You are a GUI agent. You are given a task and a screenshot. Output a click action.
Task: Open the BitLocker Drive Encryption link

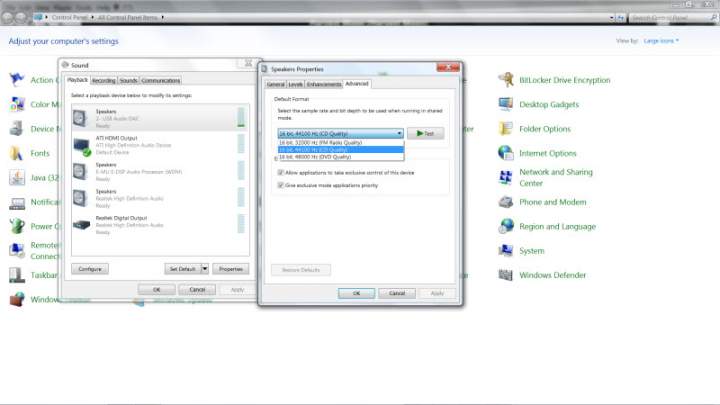coord(565,80)
